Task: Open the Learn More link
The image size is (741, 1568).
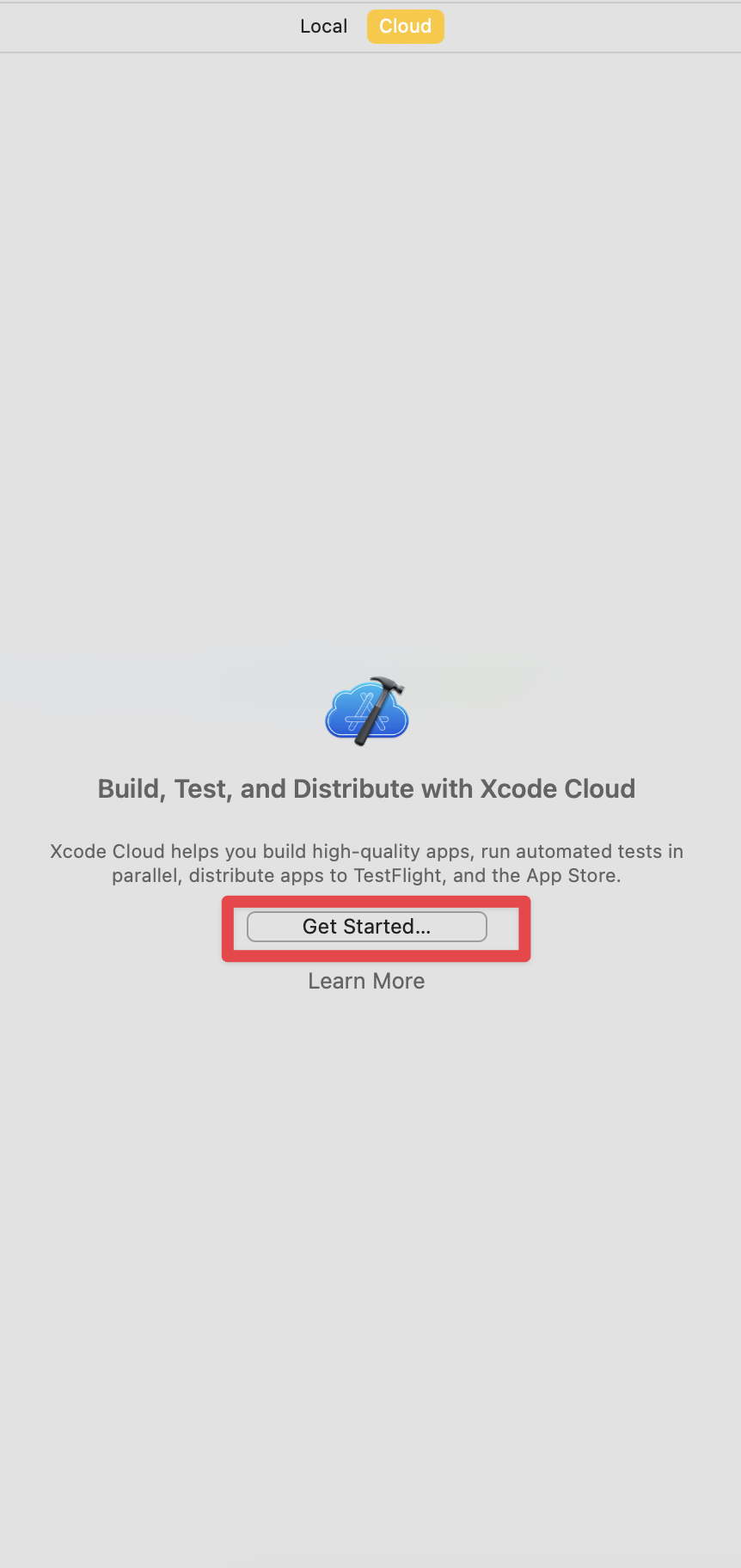Action: click(x=367, y=981)
